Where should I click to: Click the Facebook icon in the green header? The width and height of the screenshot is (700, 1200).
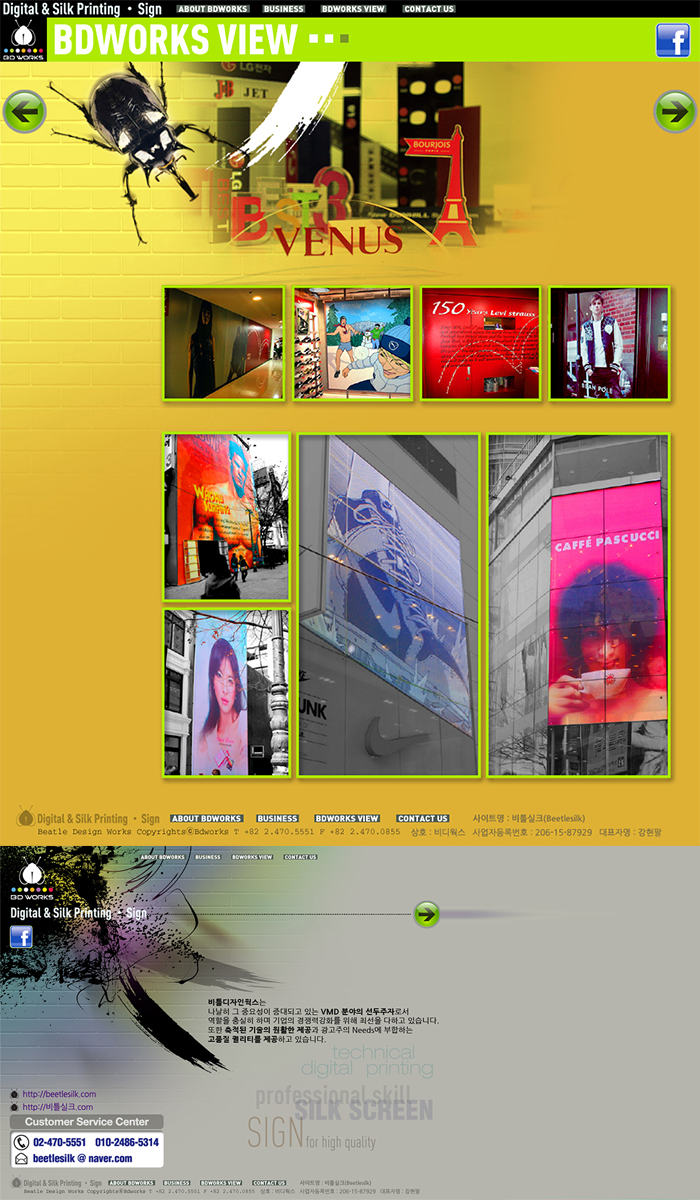673,40
